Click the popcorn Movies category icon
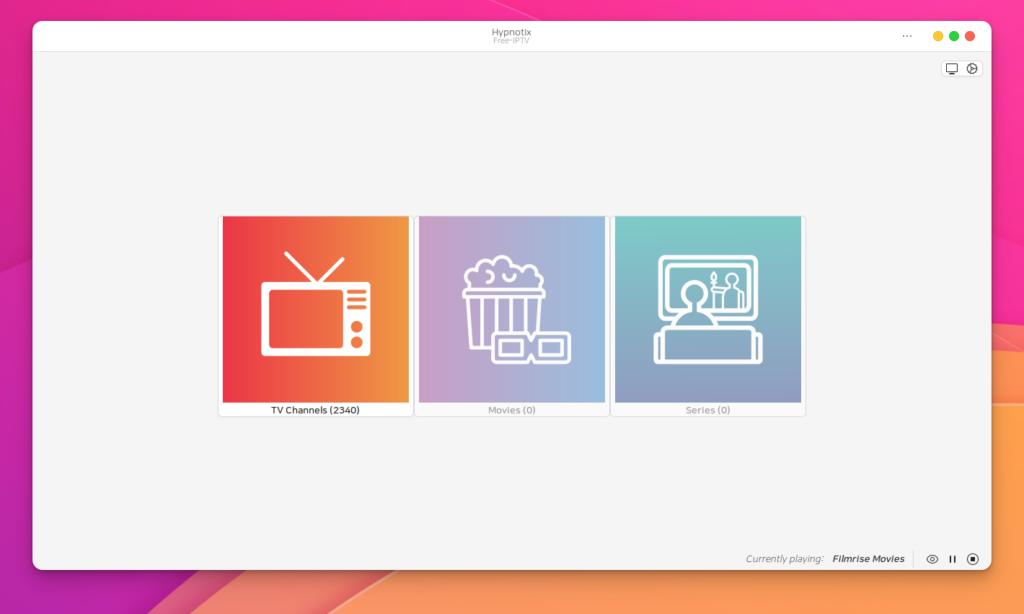The image size is (1024, 614). point(511,305)
